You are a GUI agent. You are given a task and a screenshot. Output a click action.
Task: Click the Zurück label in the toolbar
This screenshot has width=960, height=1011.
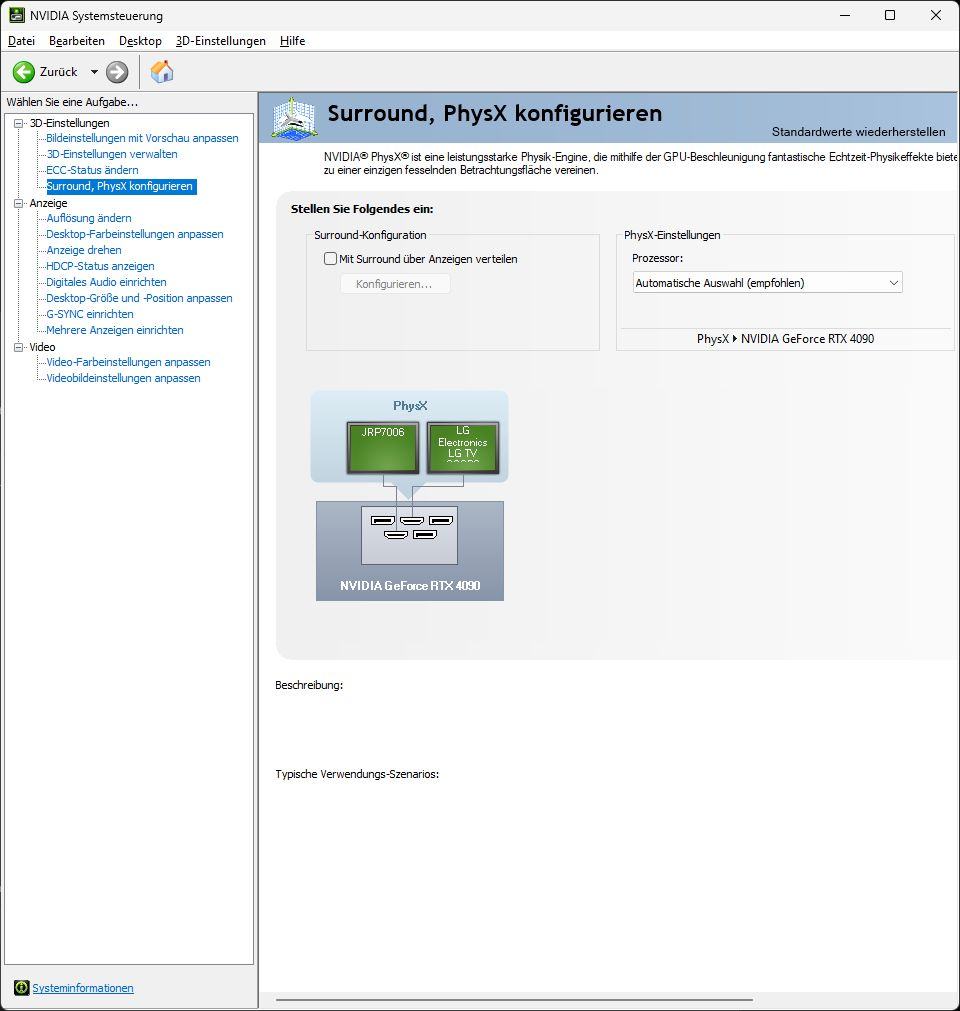coord(59,72)
